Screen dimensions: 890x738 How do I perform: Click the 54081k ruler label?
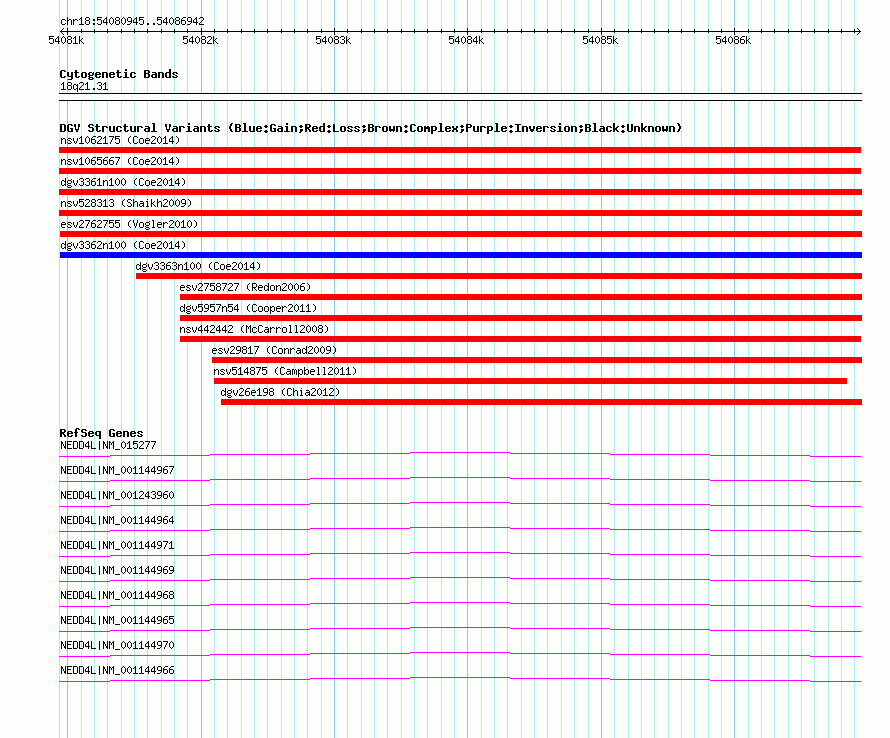point(66,40)
